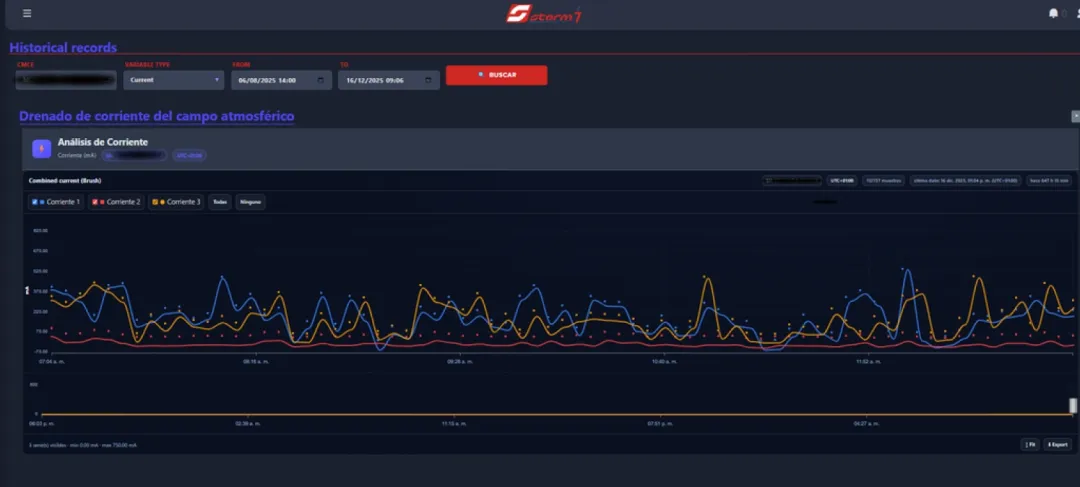
Task: Click the From date field
Action: coord(282,80)
